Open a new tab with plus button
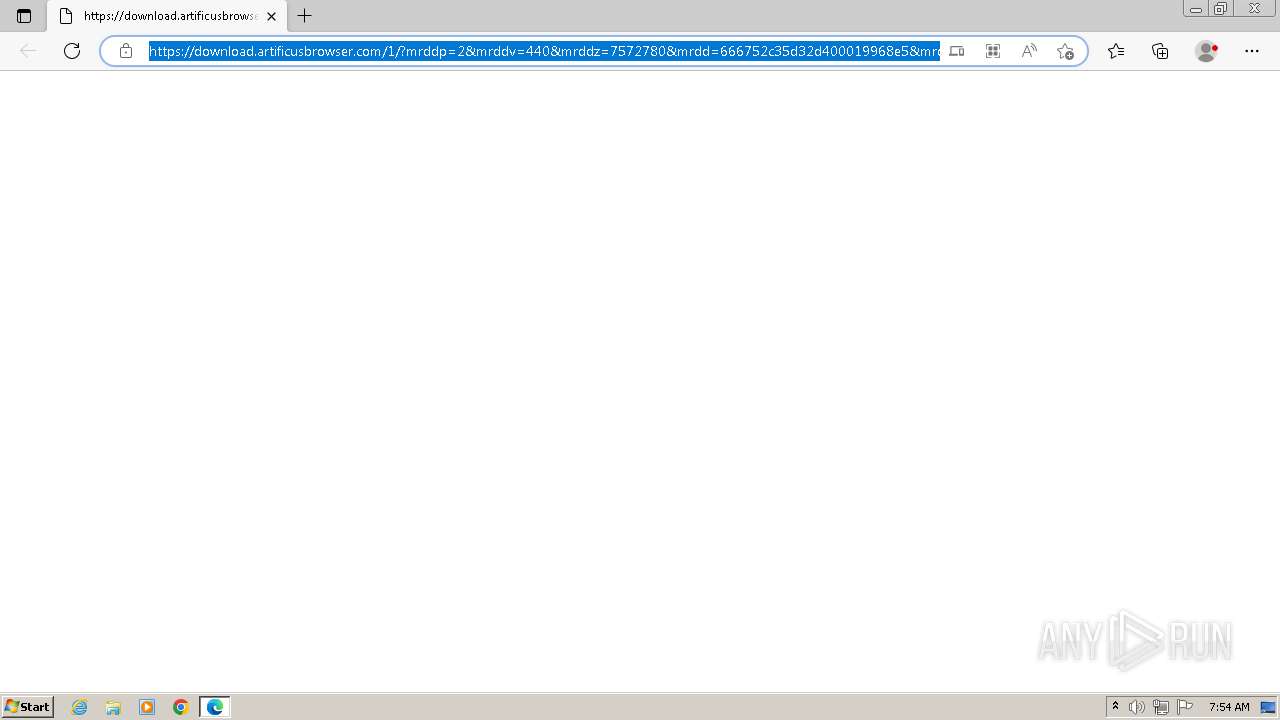The height and width of the screenshot is (720, 1280). click(x=305, y=16)
